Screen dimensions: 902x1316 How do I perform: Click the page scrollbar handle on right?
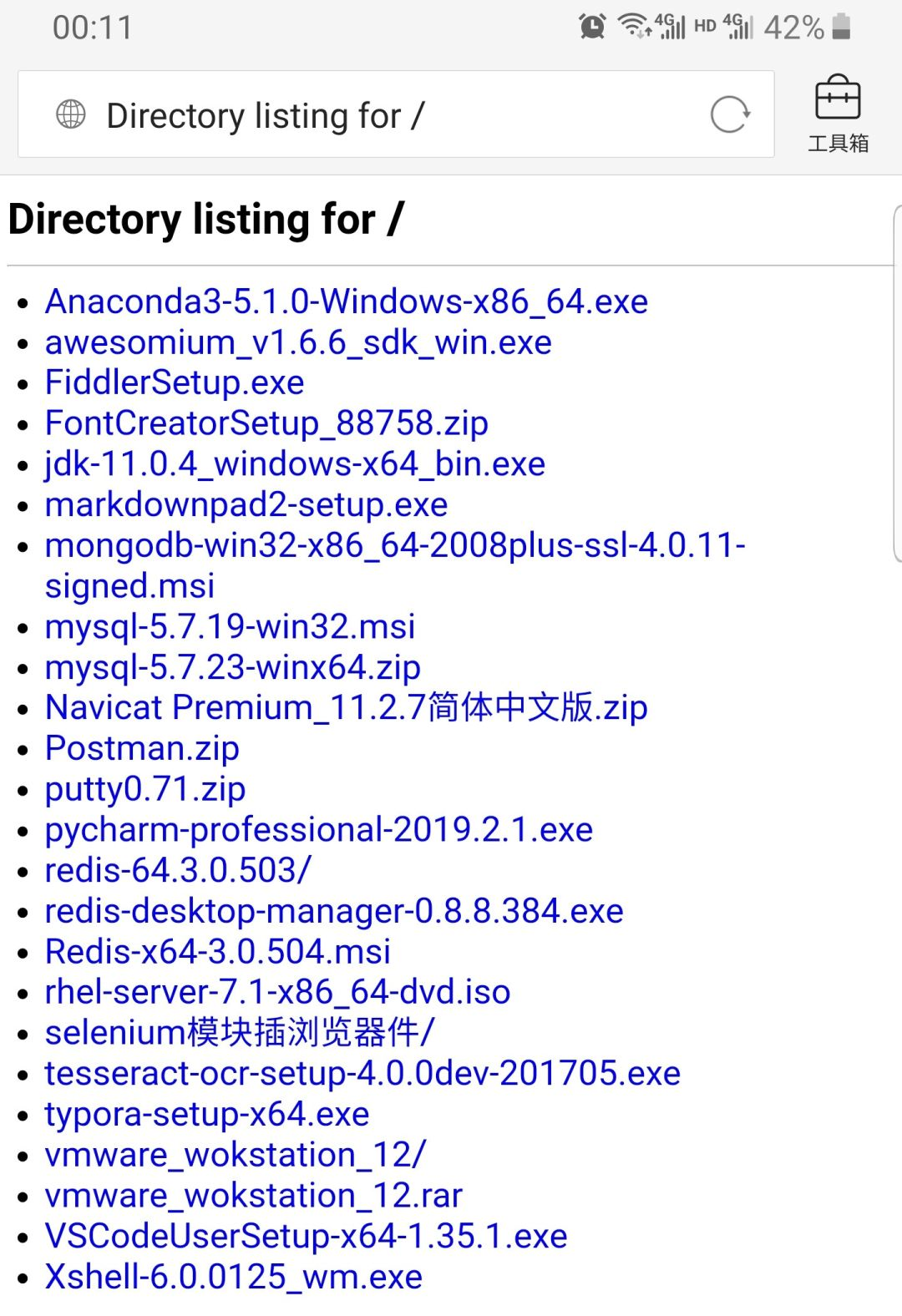pos(898,382)
